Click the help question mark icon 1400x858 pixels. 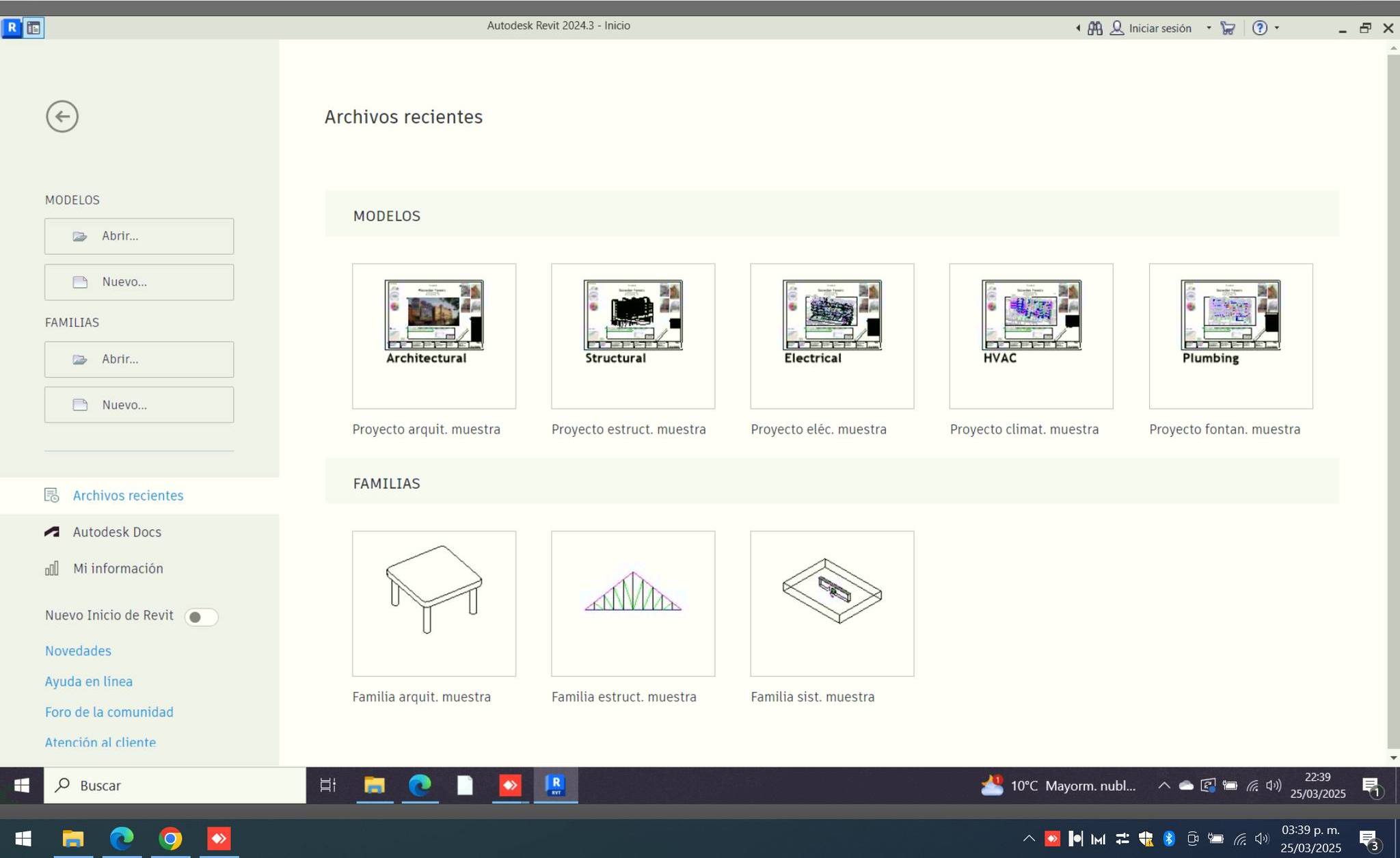(x=1260, y=28)
